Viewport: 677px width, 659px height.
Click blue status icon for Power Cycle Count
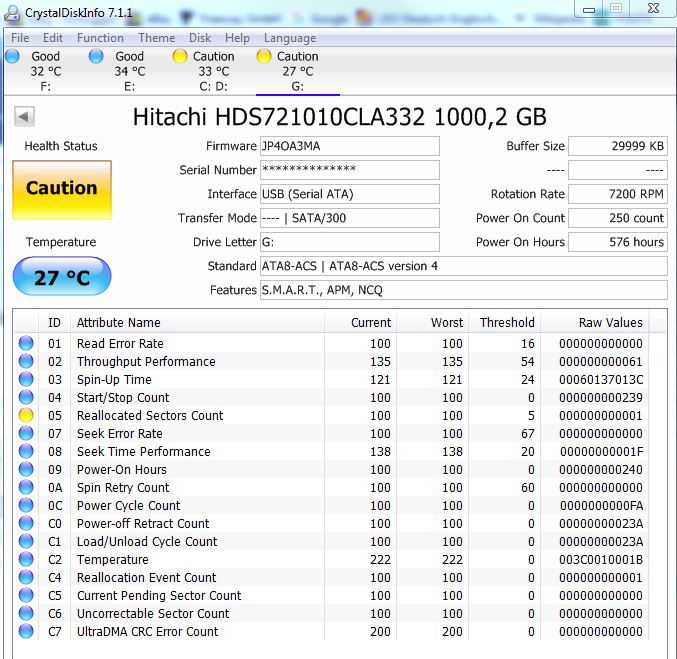[26, 505]
